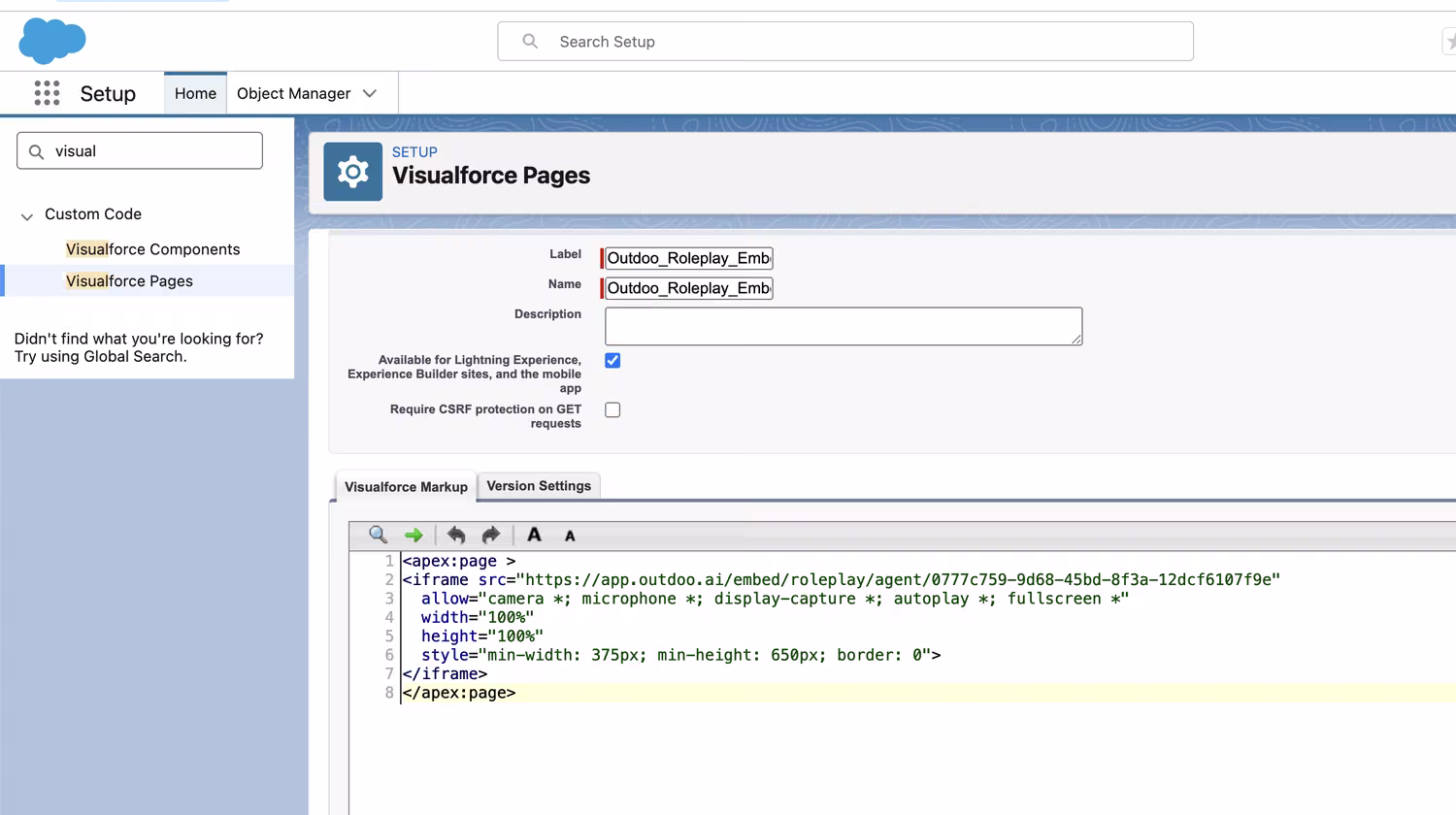Image resolution: width=1456 pixels, height=815 pixels.
Task: Open the App Launcher grid icon
Action: [x=47, y=93]
